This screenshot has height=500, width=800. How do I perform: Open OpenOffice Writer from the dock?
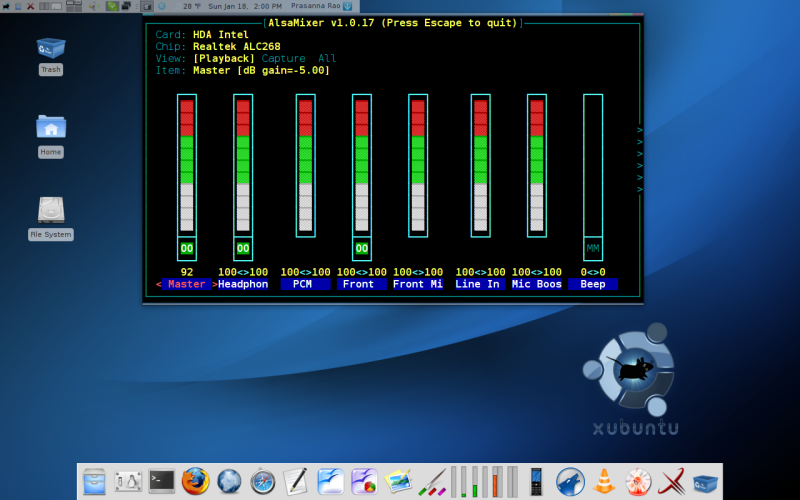(x=331, y=481)
